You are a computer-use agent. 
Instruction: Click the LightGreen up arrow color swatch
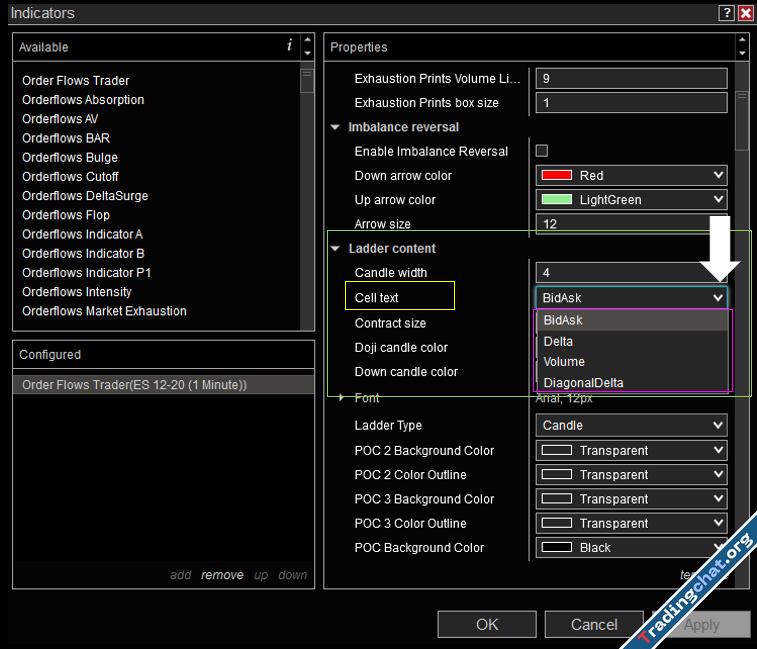(556, 200)
